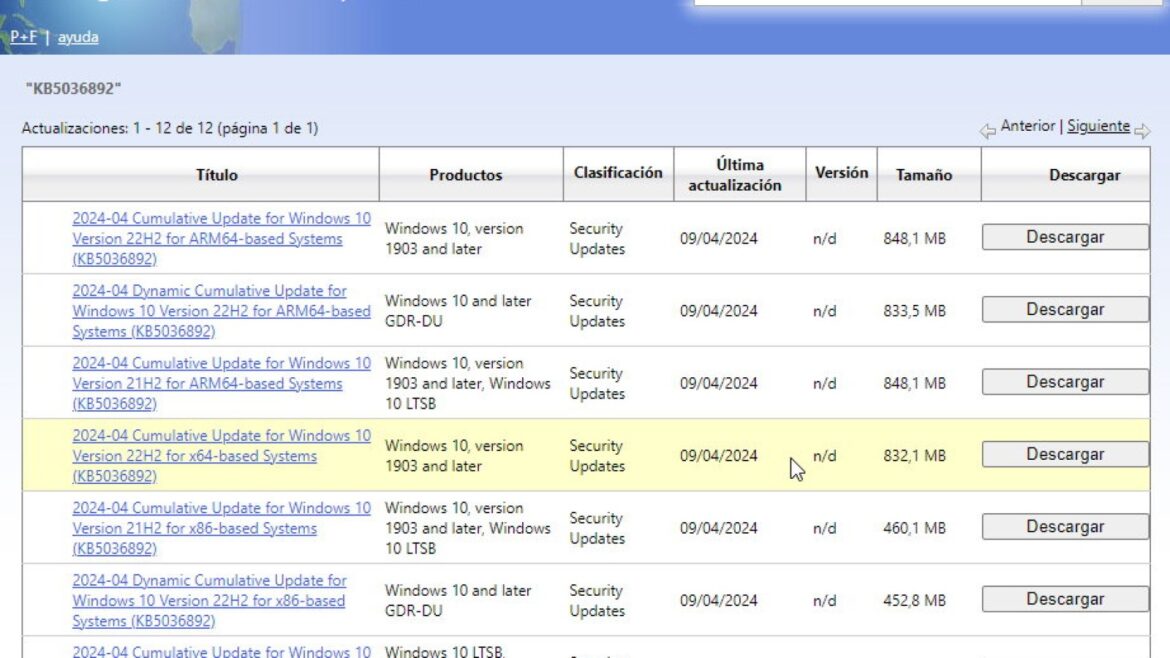Open 21H2 ARM64 Cumulative Update link
Screen dimensions: 1170x658
221,383
